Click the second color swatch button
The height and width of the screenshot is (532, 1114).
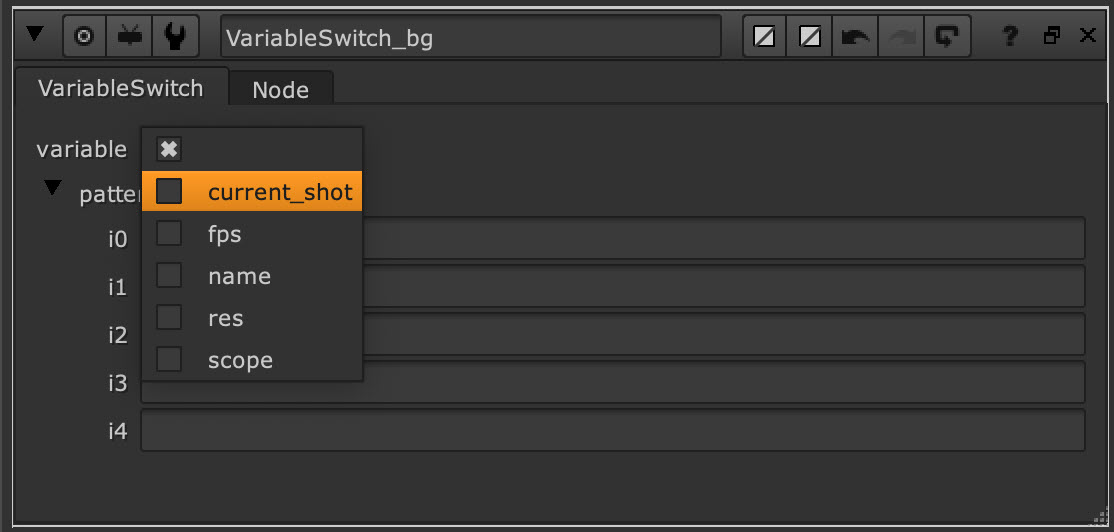coord(810,37)
